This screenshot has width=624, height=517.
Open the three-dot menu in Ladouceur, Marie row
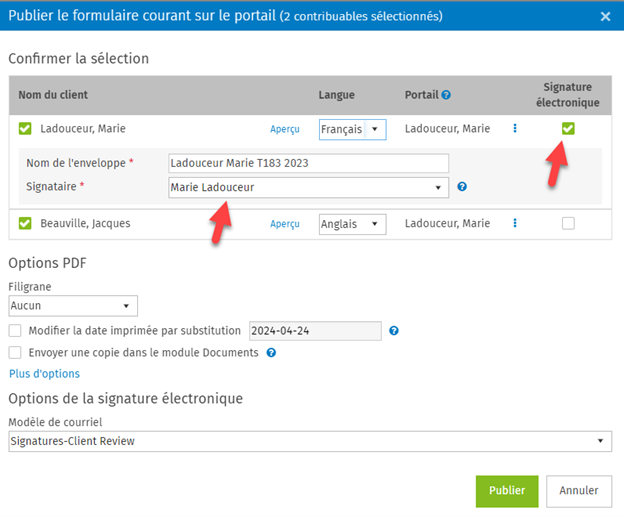tap(515, 128)
